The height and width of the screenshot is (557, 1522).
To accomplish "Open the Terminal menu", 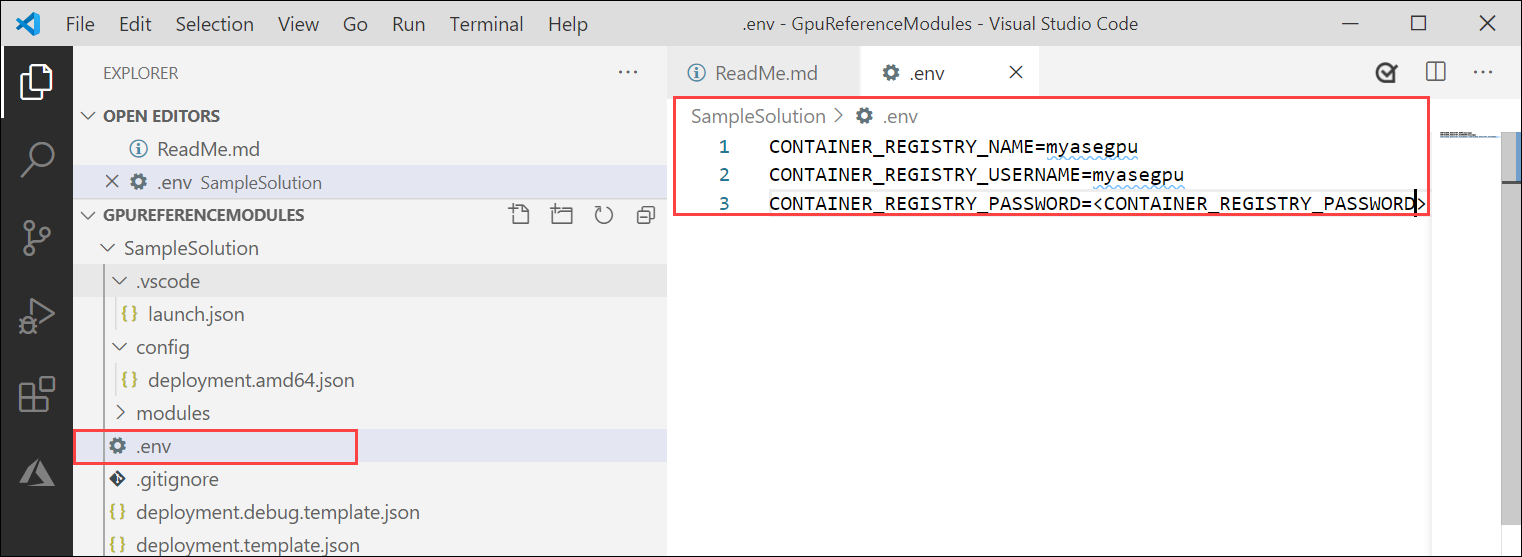I will tap(485, 24).
